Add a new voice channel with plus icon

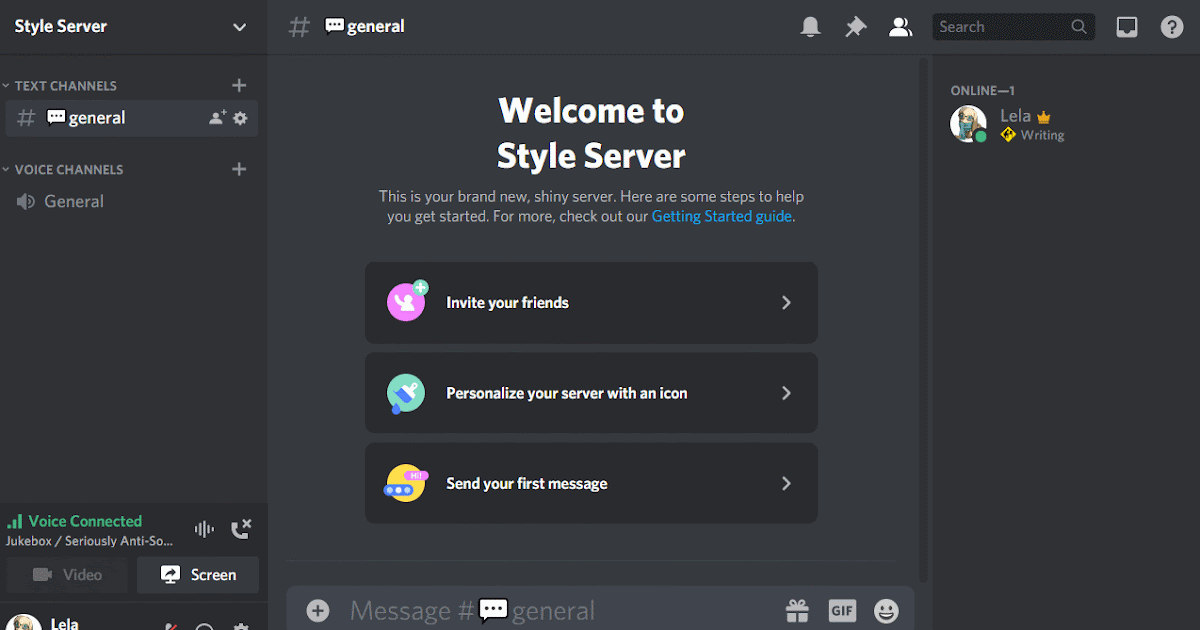tap(239, 170)
